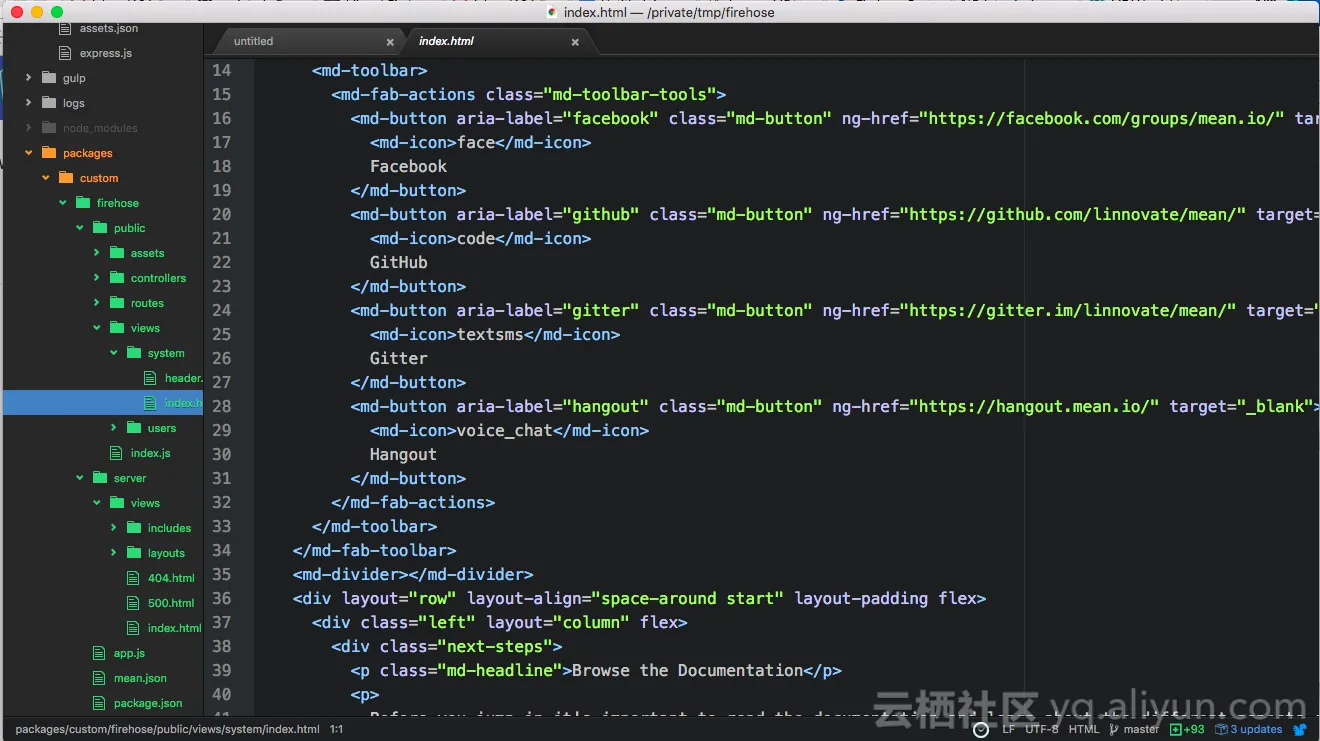Screen dimensions: 1320x741
Task: Expand the gulp folder chevron
Action: click(29, 78)
